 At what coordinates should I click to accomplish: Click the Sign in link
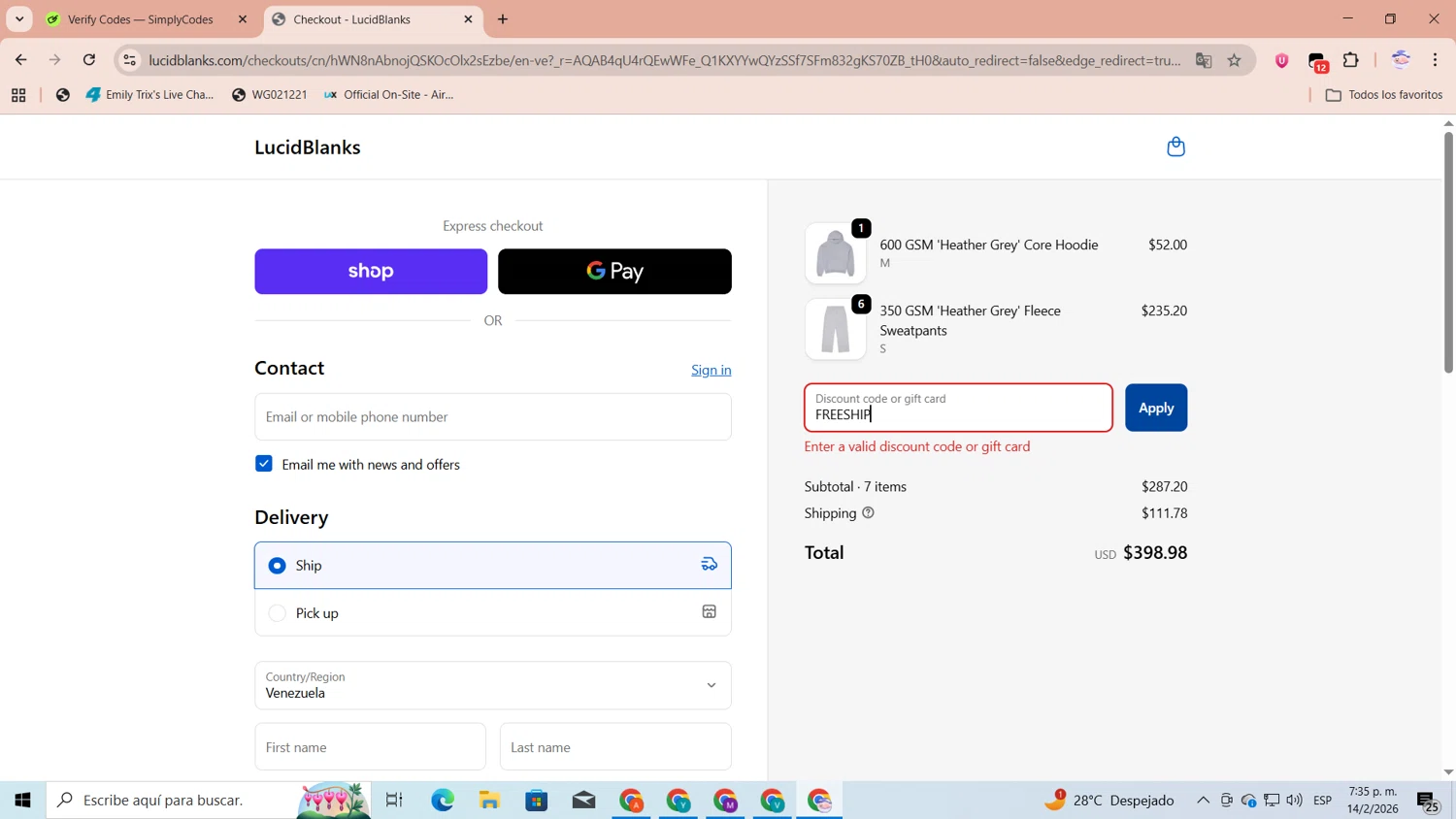[711, 370]
